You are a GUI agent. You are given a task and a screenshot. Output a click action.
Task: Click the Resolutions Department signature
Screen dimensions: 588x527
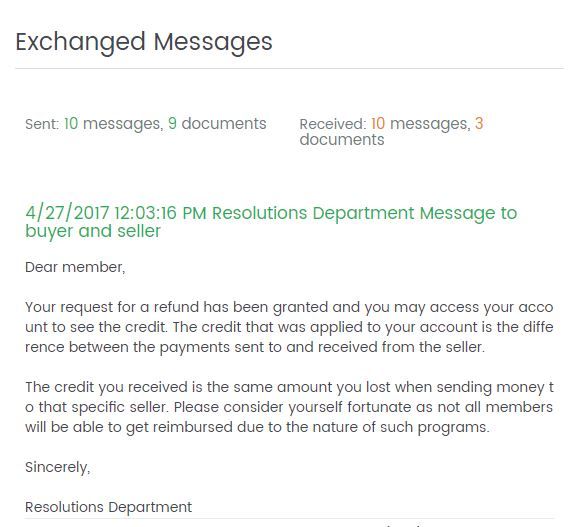click(108, 507)
